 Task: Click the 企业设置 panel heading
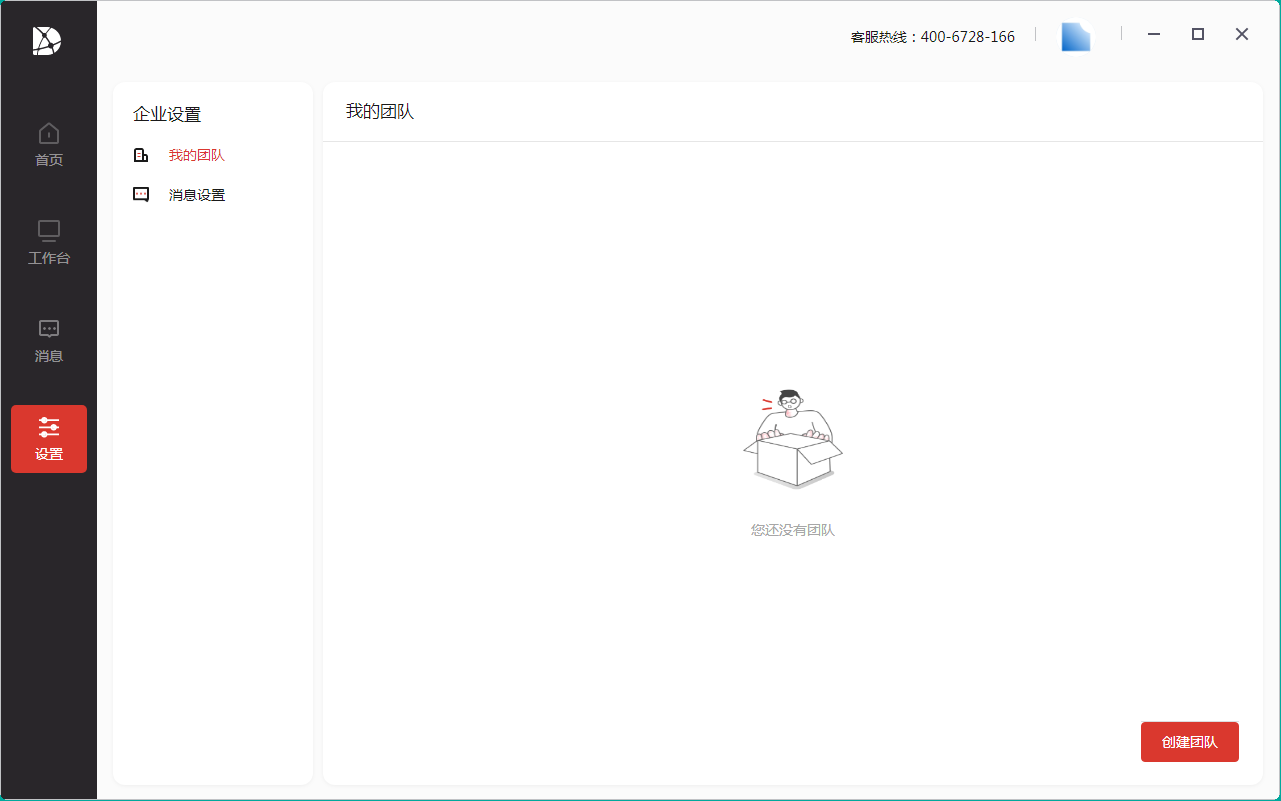pos(167,115)
